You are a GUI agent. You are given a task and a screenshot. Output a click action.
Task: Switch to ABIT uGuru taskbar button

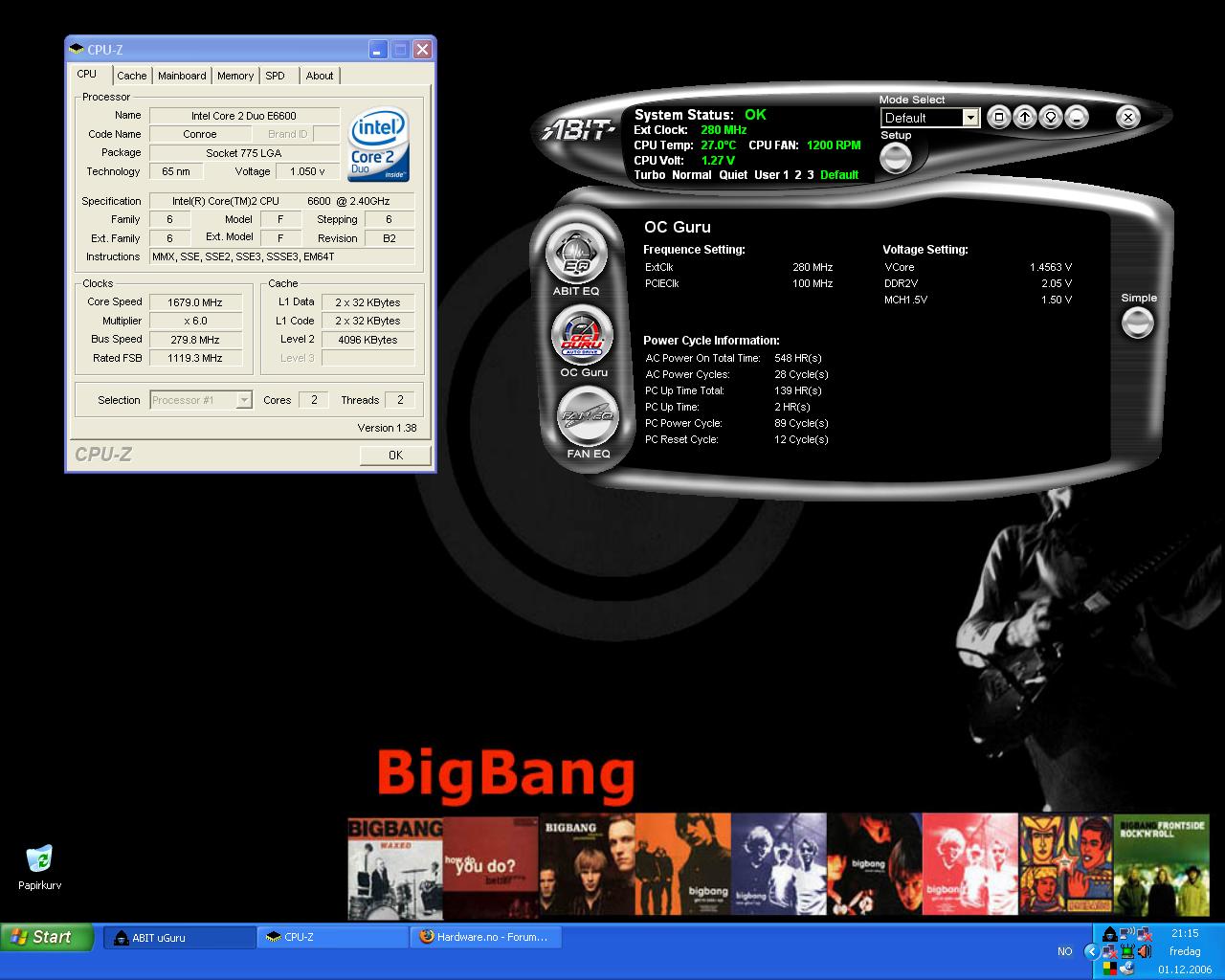pyautogui.click(x=179, y=938)
